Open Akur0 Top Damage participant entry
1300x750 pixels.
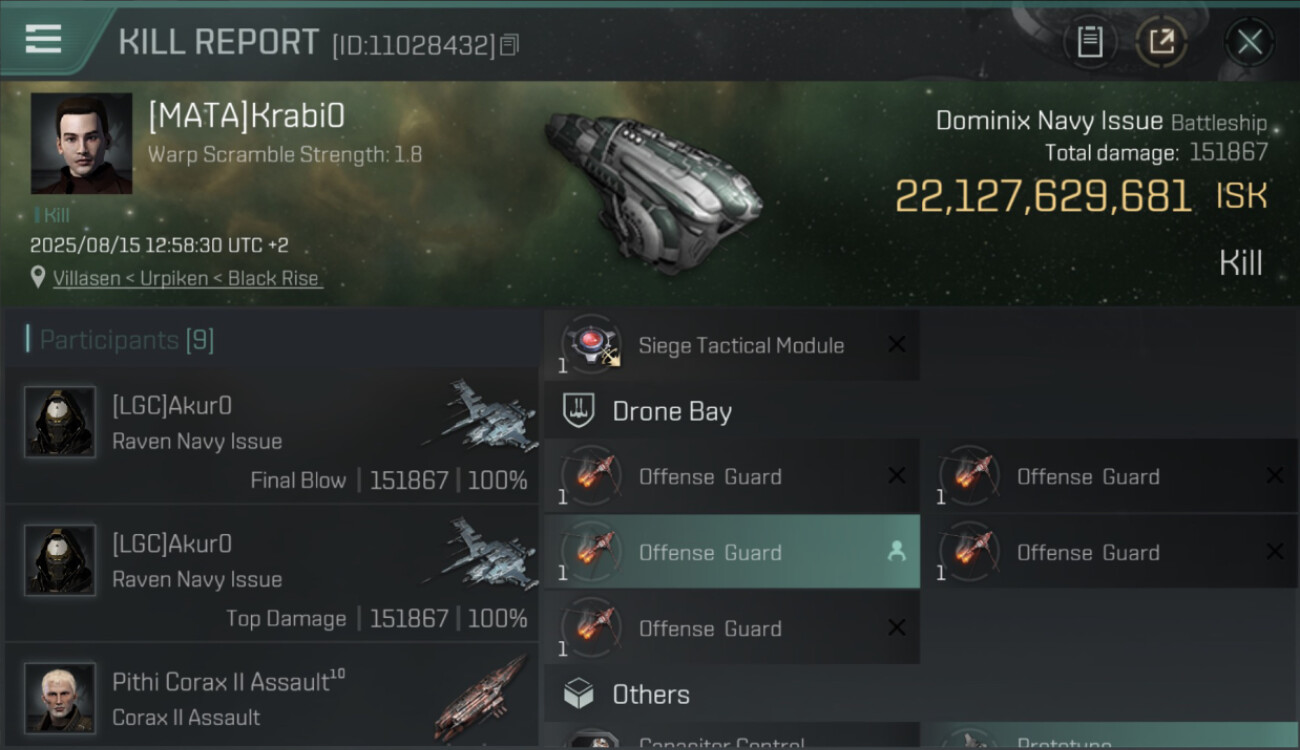272,573
